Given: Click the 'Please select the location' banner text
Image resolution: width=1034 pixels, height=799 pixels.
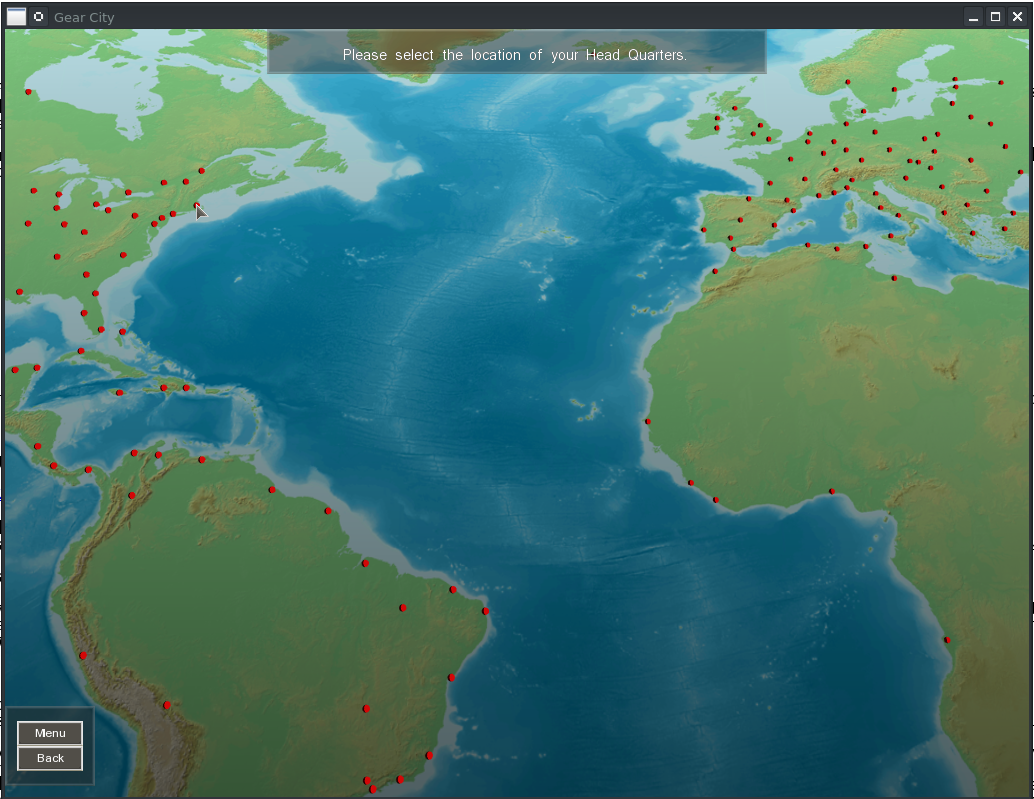Looking at the screenshot, I should click(515, 55).
